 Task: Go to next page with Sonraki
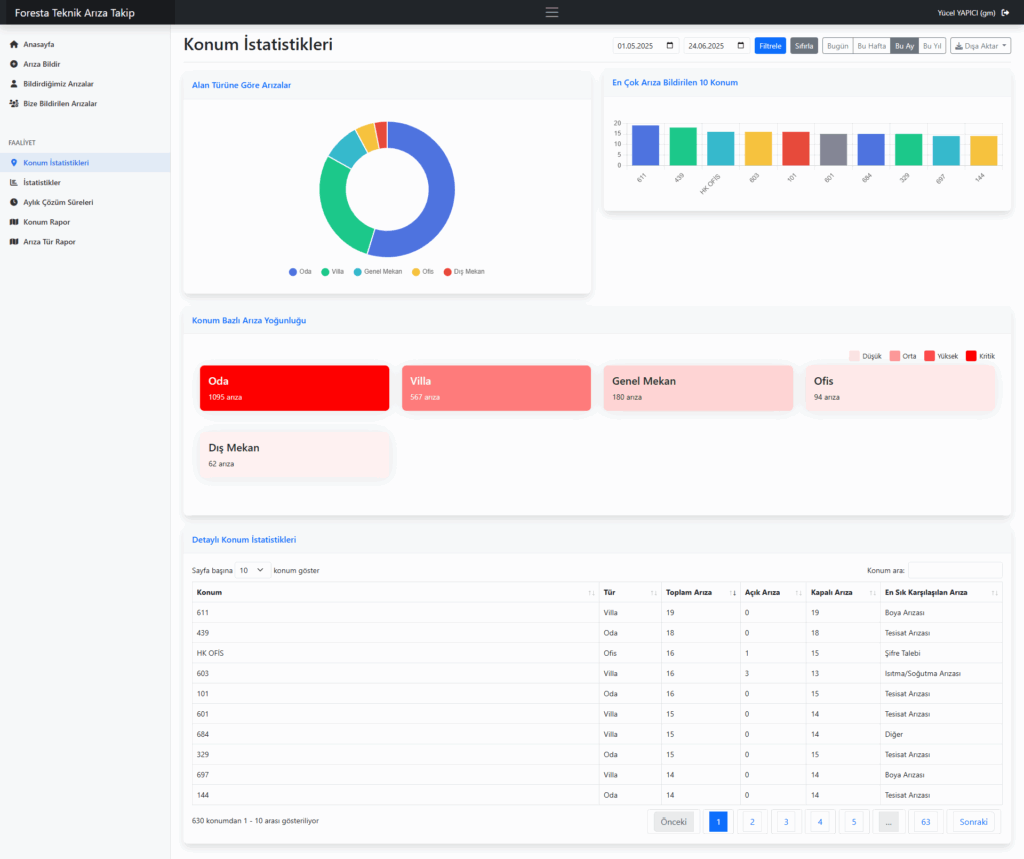(973, 822)
